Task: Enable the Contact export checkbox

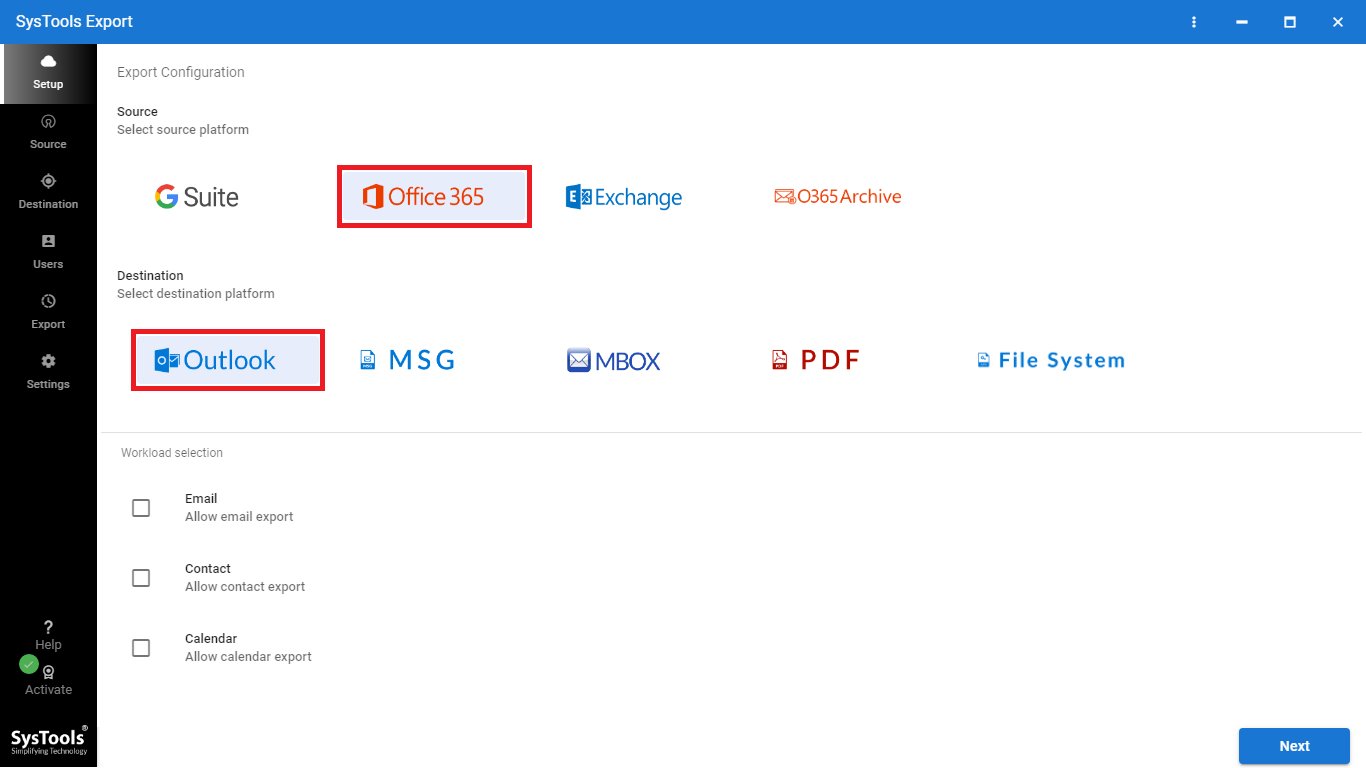Action: 141,578
